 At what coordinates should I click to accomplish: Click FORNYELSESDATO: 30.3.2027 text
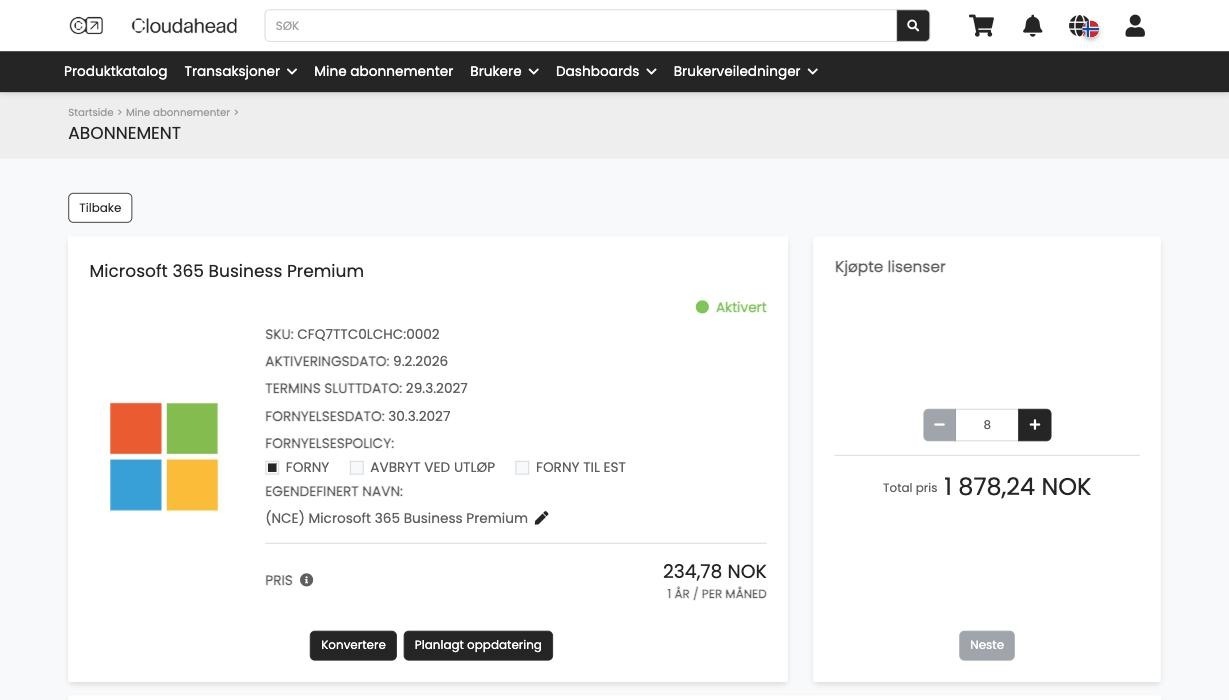coord(358,416)
